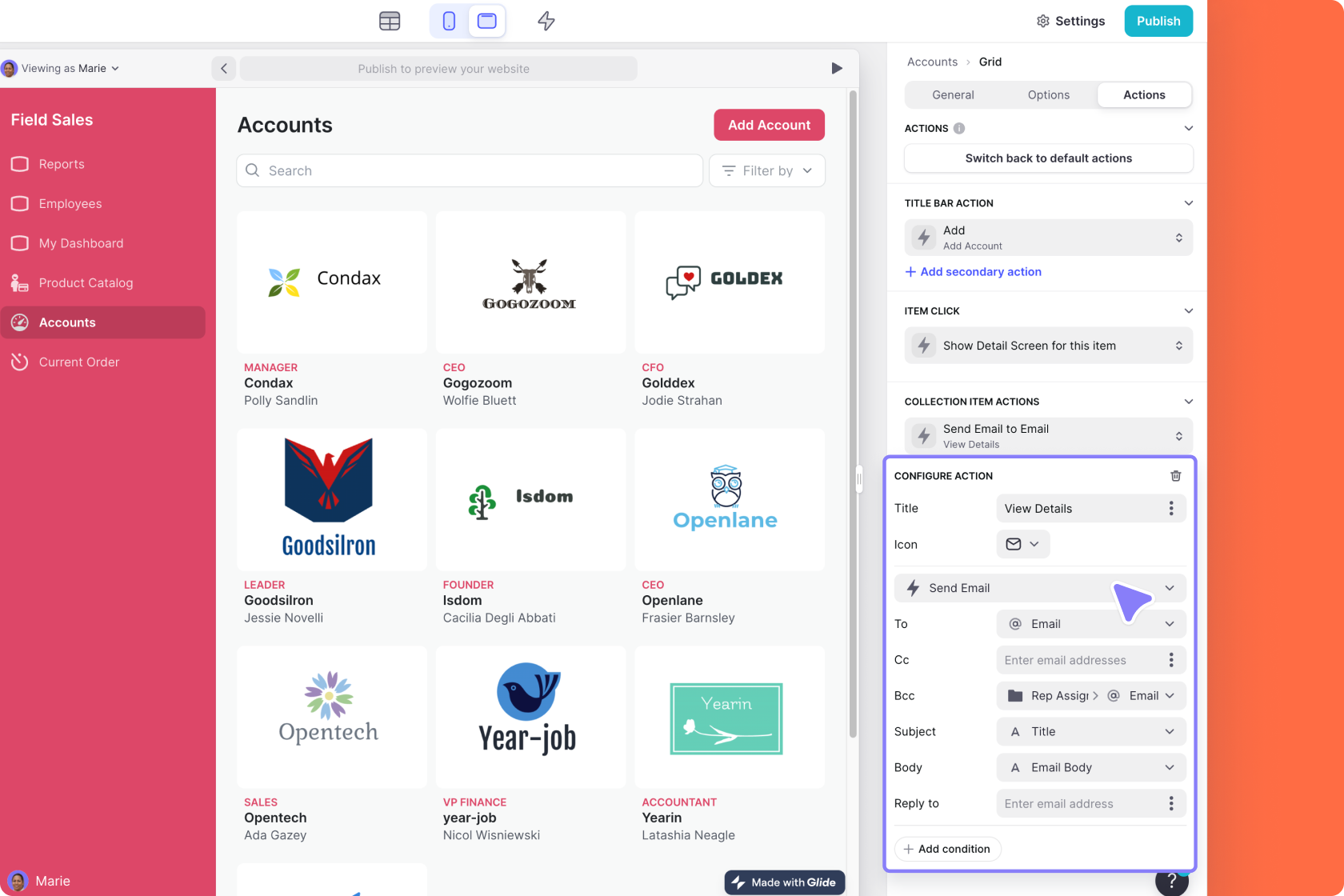The width and height of the screenshot is (1344, 896).
Task: Click Add secondary action link
Action: (973, 271)
